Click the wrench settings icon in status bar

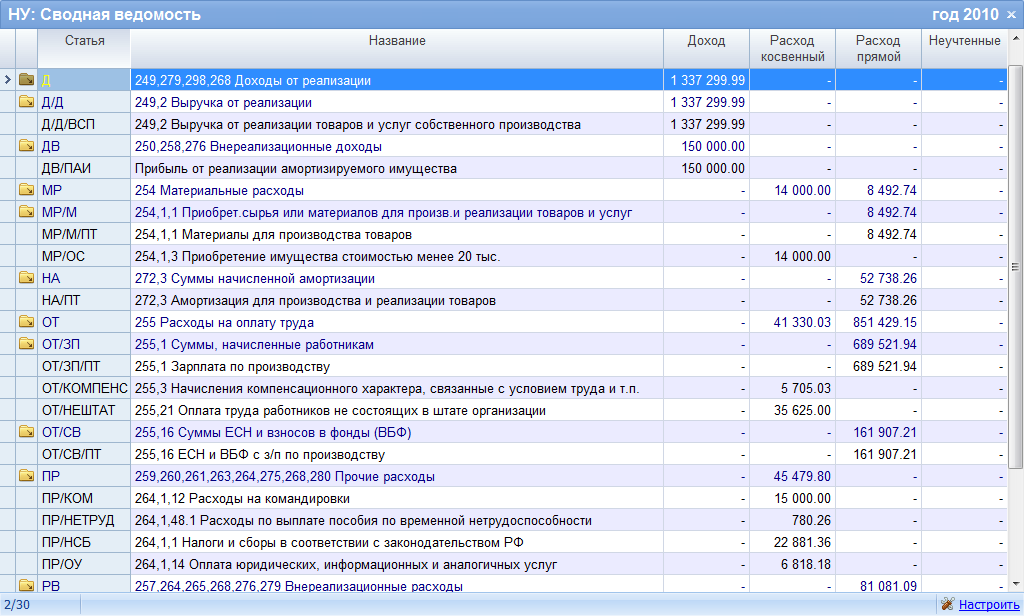pyautogui.click(x=947, y=604)
